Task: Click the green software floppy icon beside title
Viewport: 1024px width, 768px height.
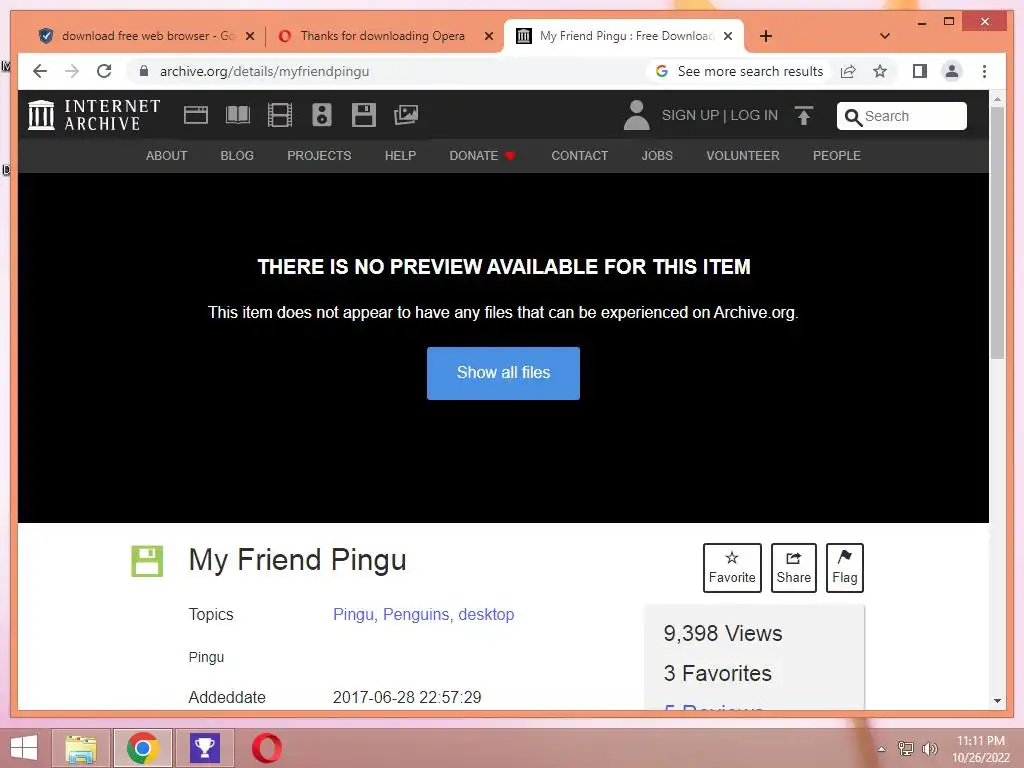Action: (x=147, y=561)
